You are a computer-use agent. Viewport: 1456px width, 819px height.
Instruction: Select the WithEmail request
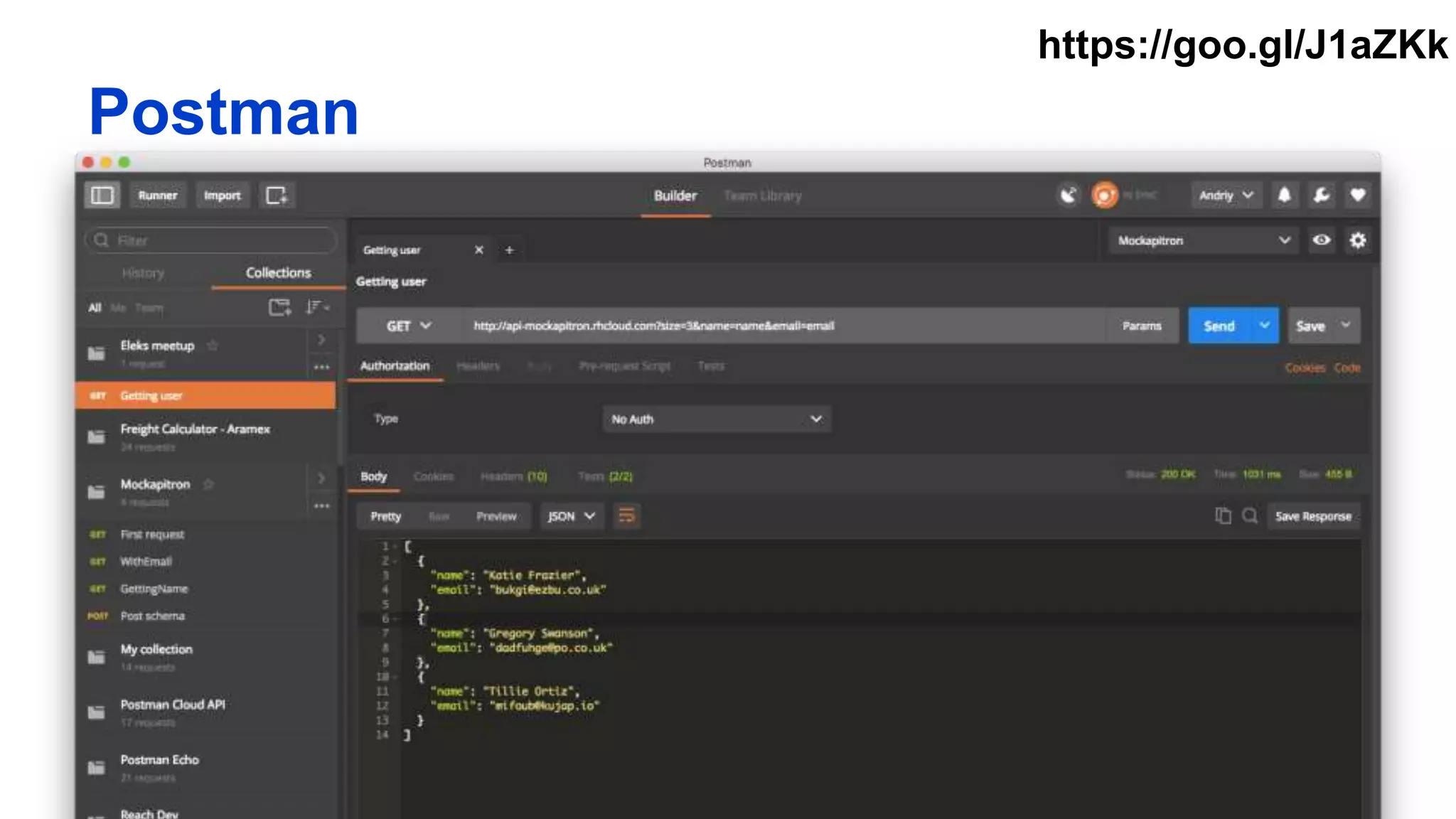(x=205, y=561)
